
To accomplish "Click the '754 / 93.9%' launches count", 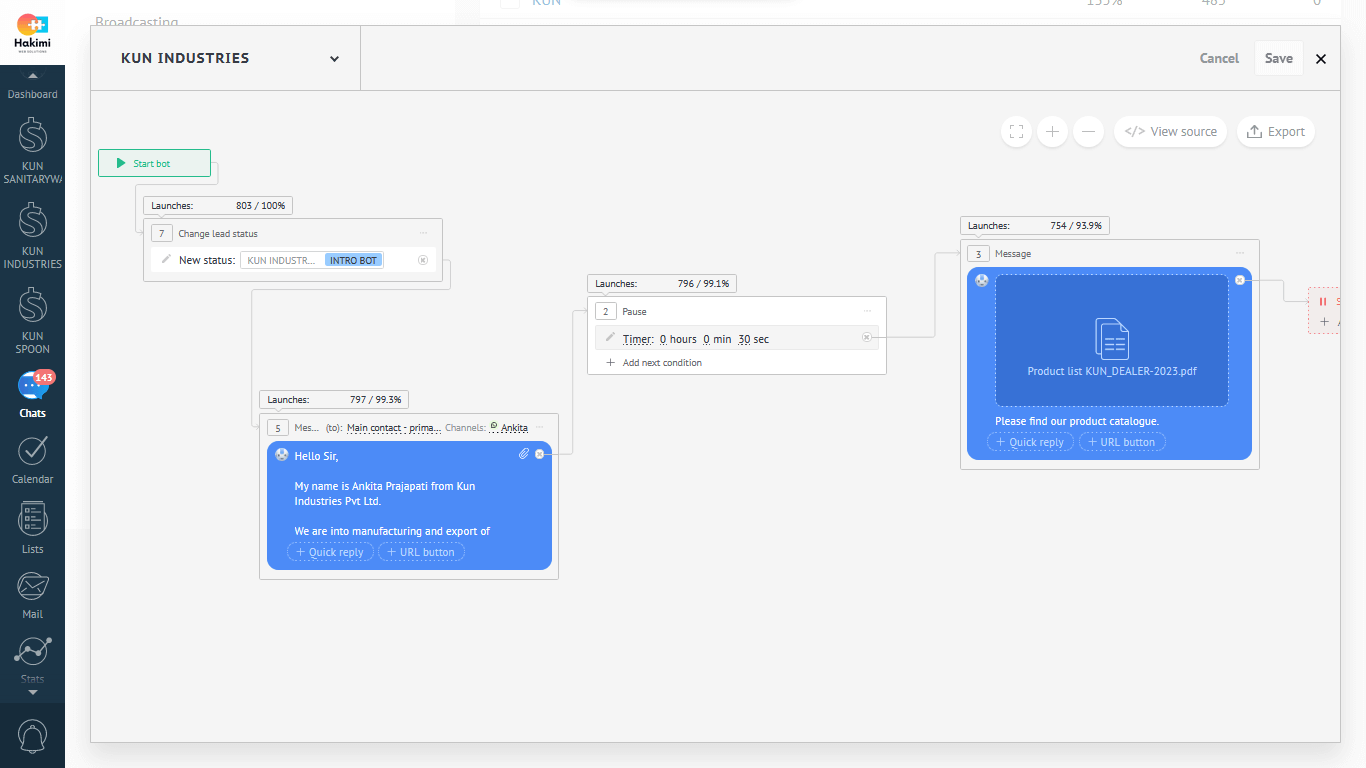I will 1076,226.
